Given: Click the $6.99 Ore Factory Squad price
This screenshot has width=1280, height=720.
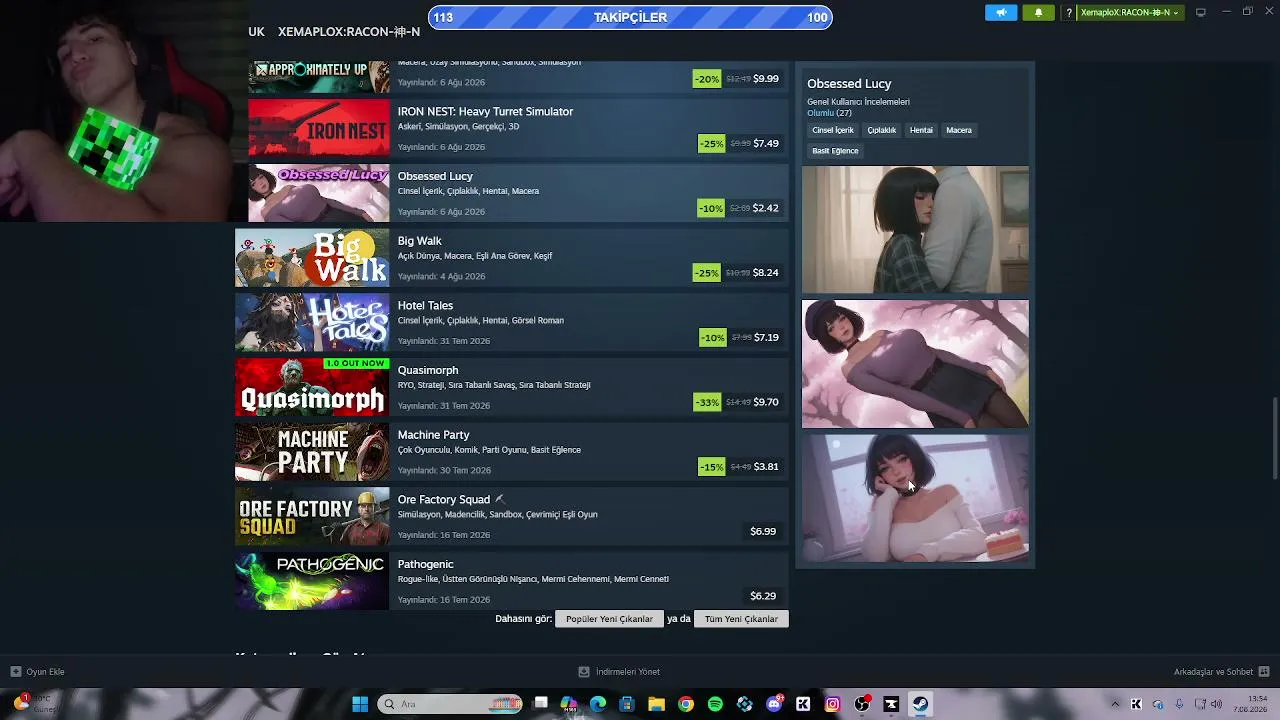Looking at the screenshot, I should pos(763,531).
